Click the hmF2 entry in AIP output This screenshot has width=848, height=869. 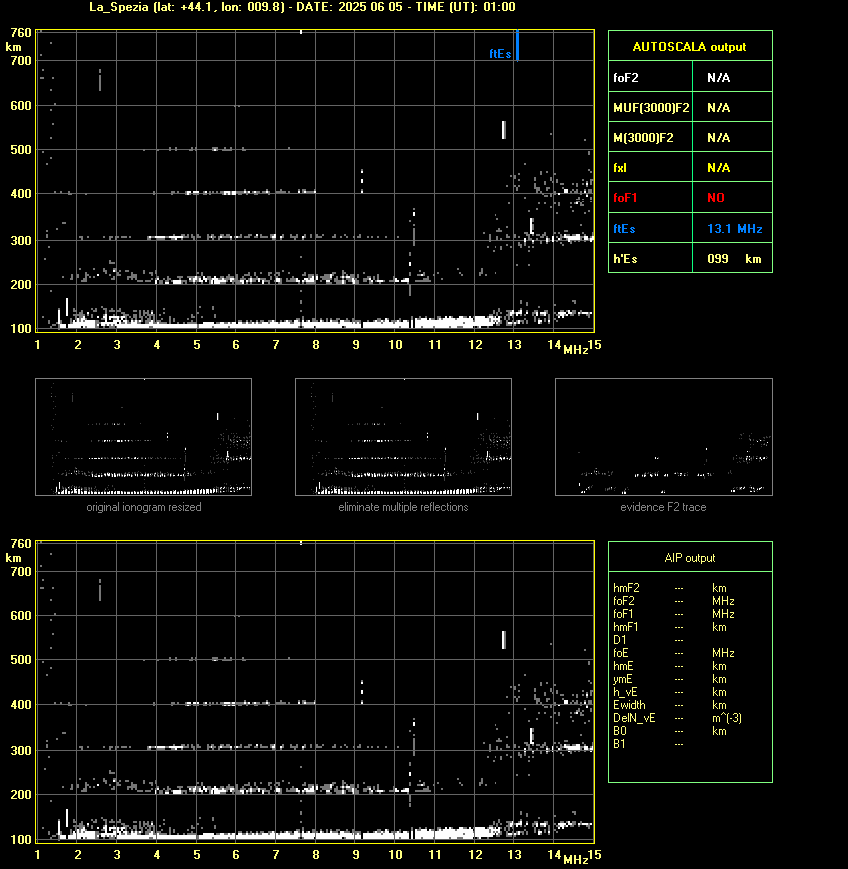626,588
